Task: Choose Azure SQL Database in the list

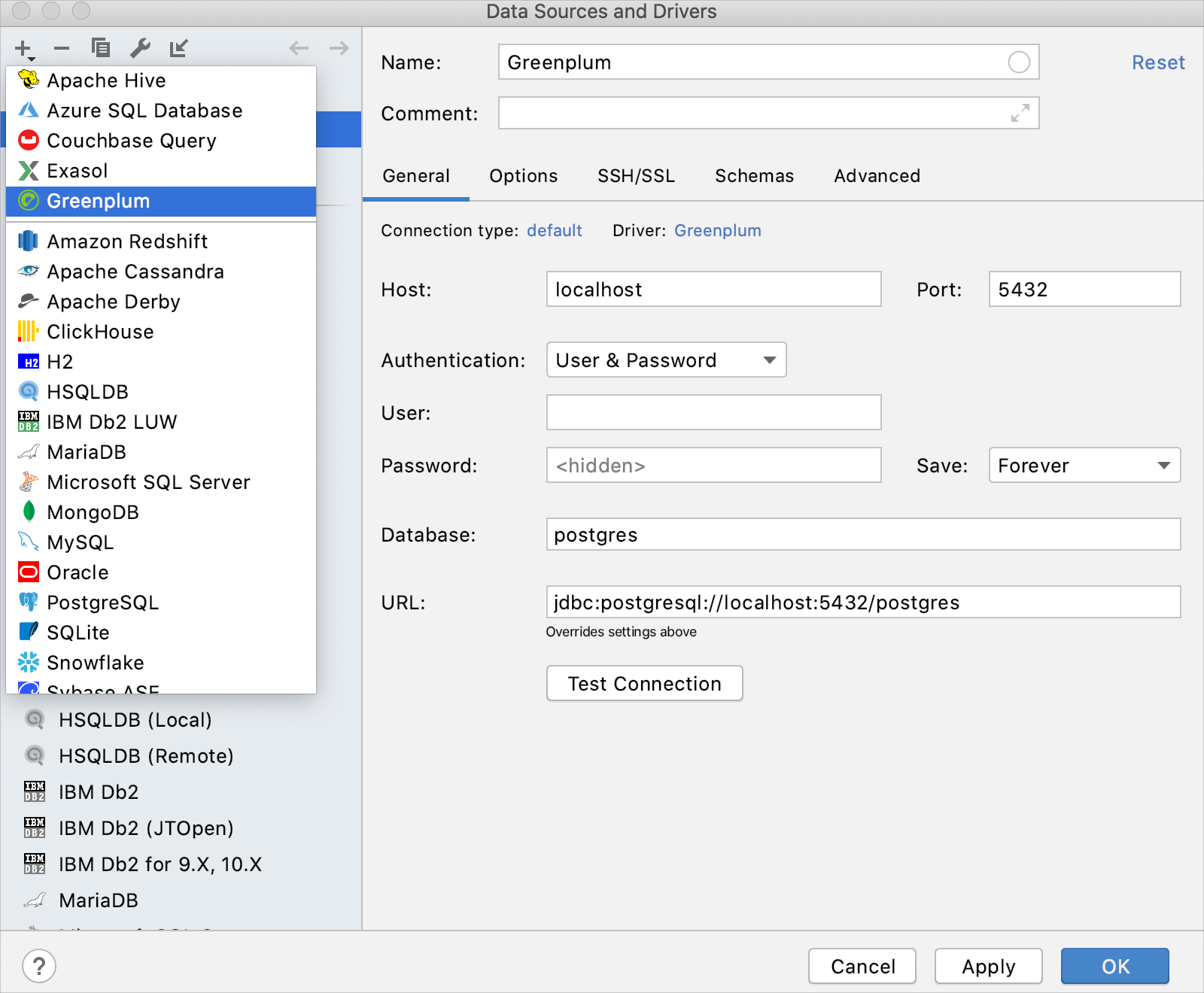Action: pos(161,111)
